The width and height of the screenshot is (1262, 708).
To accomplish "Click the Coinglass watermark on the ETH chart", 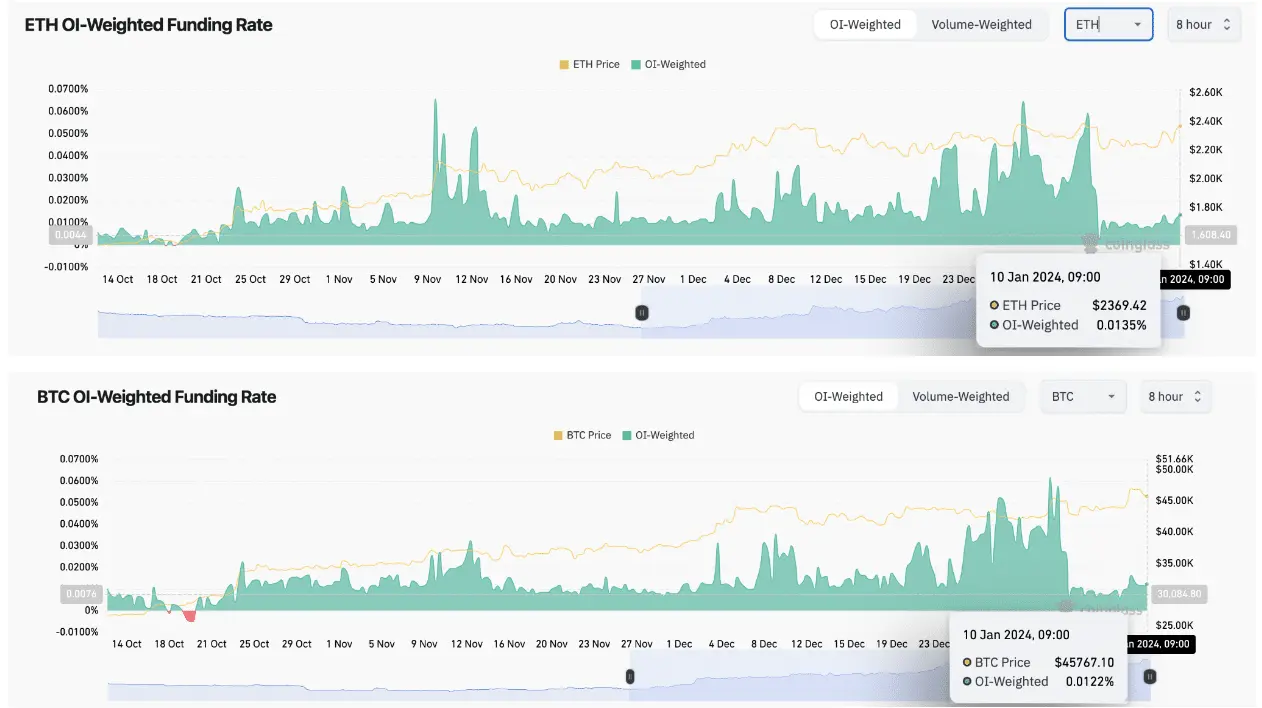I will tap(1127, 243).
